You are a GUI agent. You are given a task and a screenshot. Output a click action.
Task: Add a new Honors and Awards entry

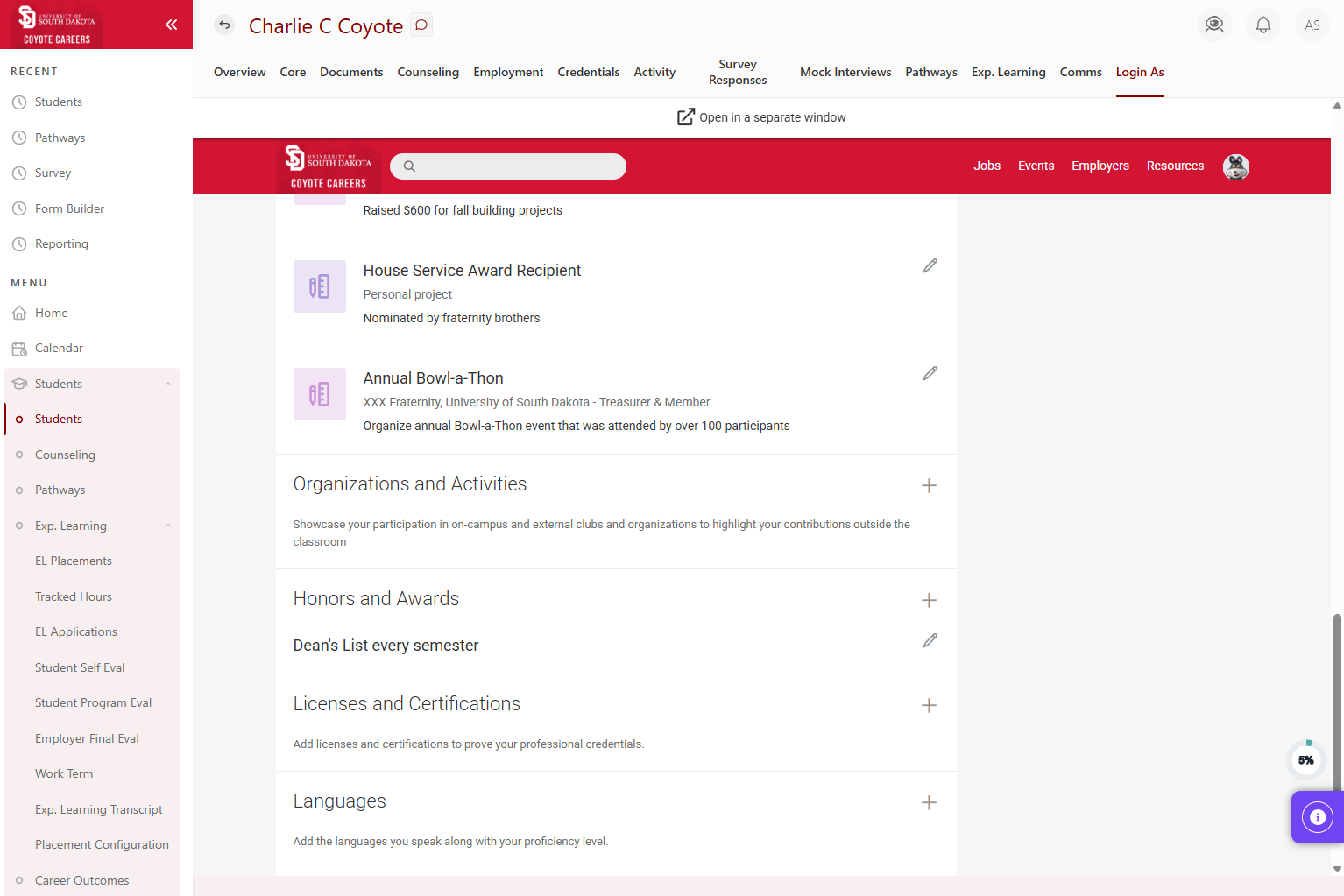pos(930,600)
